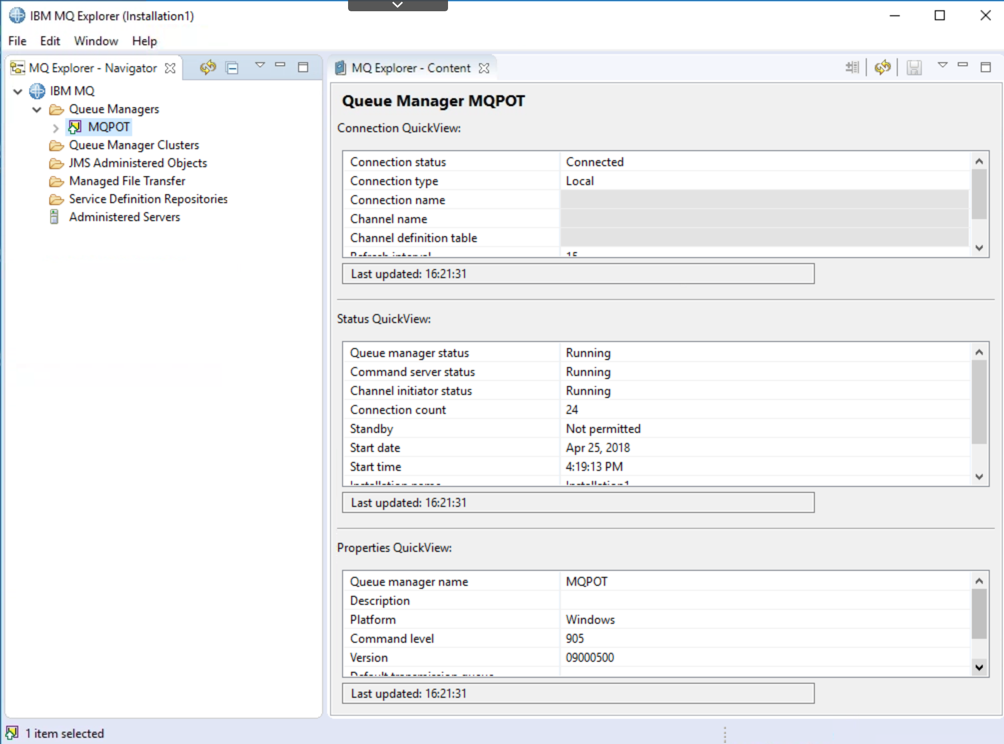Select Service Definition Repositories
Image resolution: width=1004 pixels, height=744 pixels.
click(148, 199)
